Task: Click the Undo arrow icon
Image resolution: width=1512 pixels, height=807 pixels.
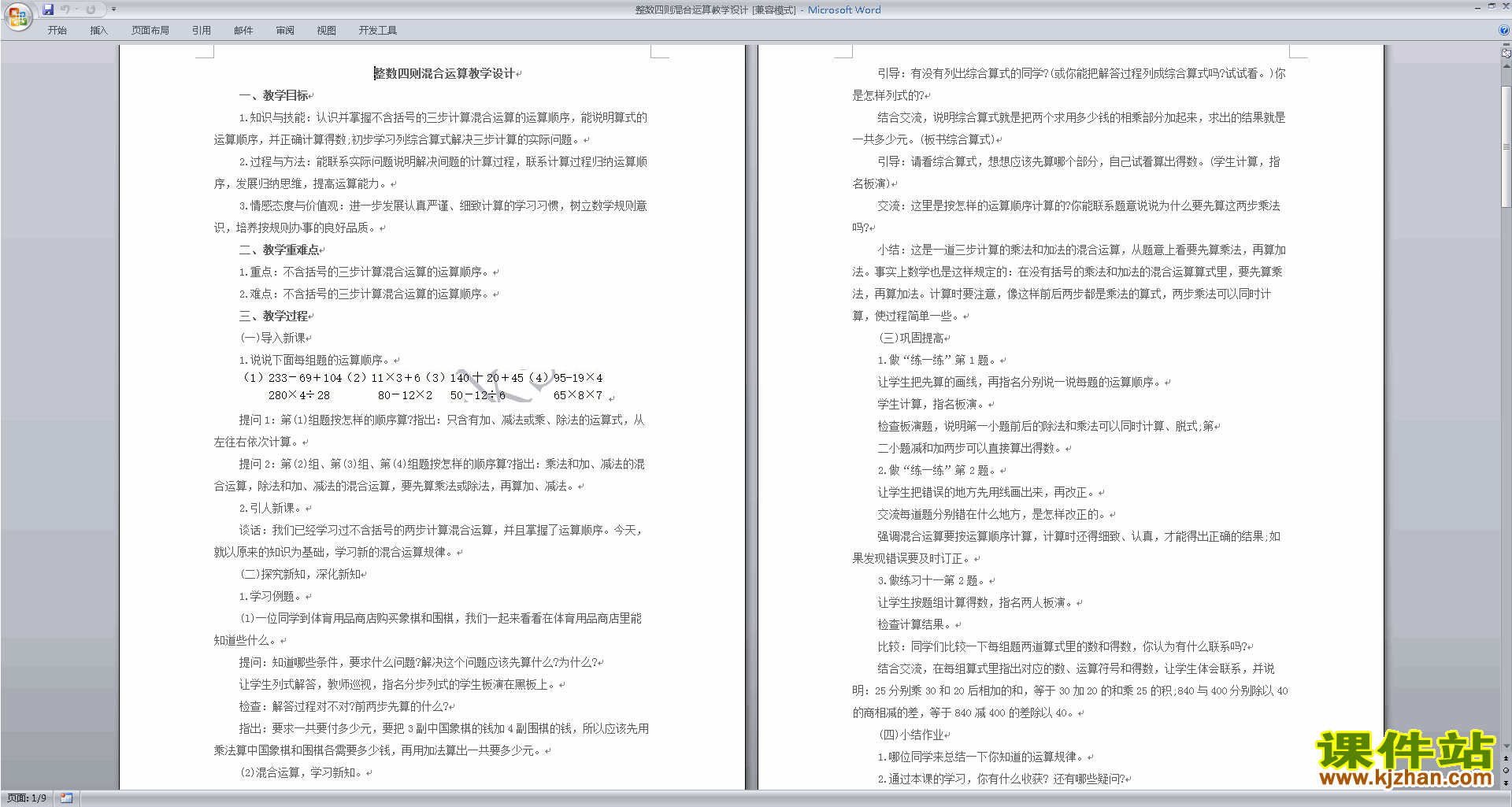Action: (x=65, y=9)
